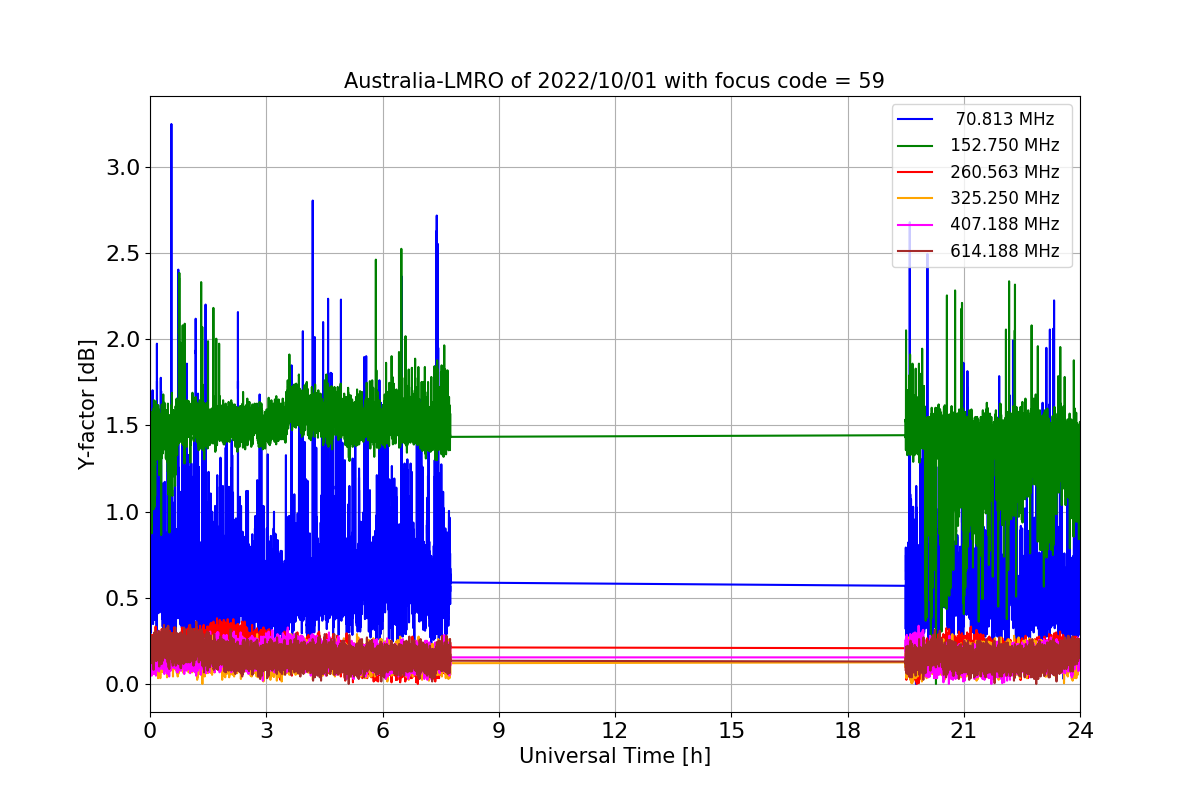Click the x-axis tick label '24'
Viewport: 1200px width, 800px height.
pyautogui.click(x=1080, y=730)
